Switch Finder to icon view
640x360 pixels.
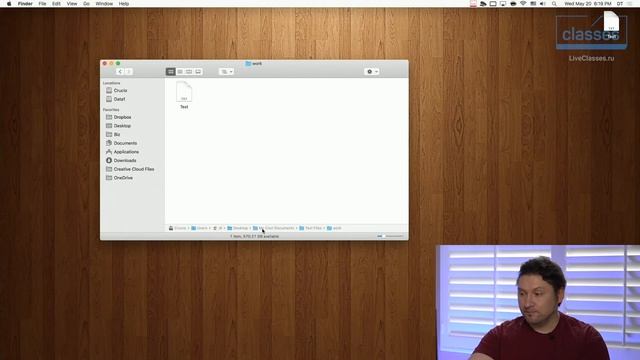tap(171, 71)
